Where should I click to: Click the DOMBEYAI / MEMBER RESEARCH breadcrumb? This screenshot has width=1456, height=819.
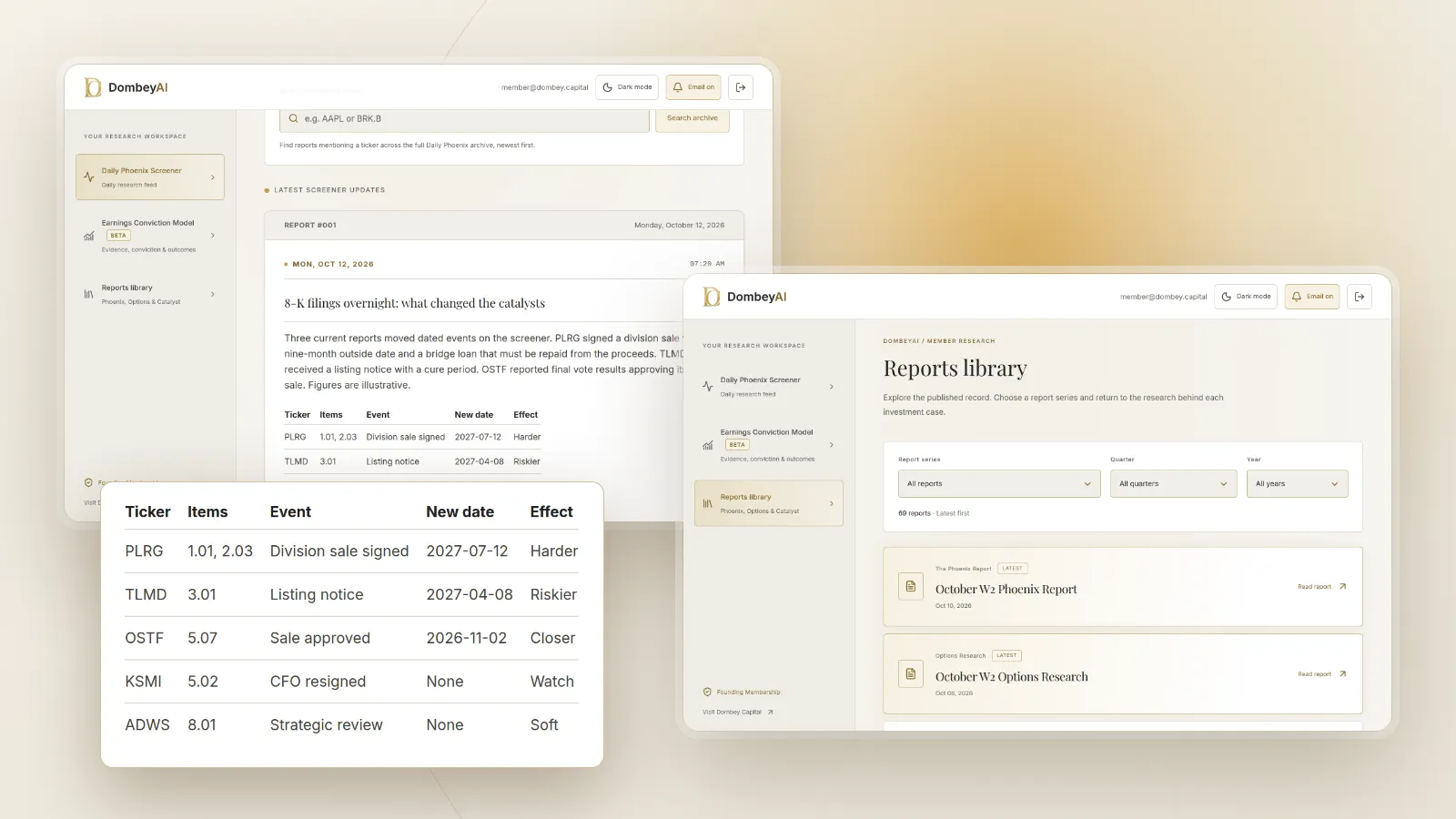[939, 341]
